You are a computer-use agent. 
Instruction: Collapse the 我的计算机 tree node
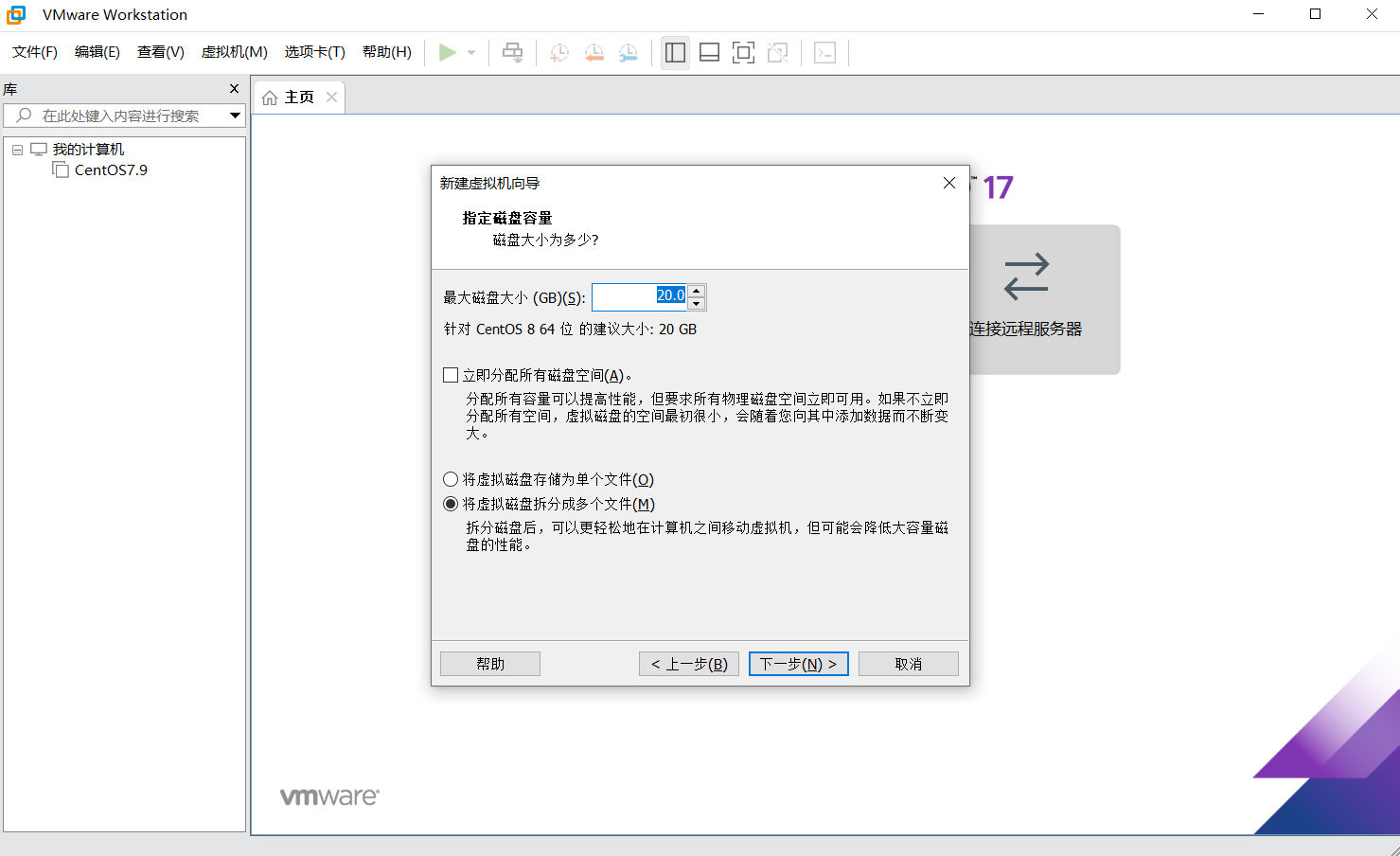click(17, 150)
